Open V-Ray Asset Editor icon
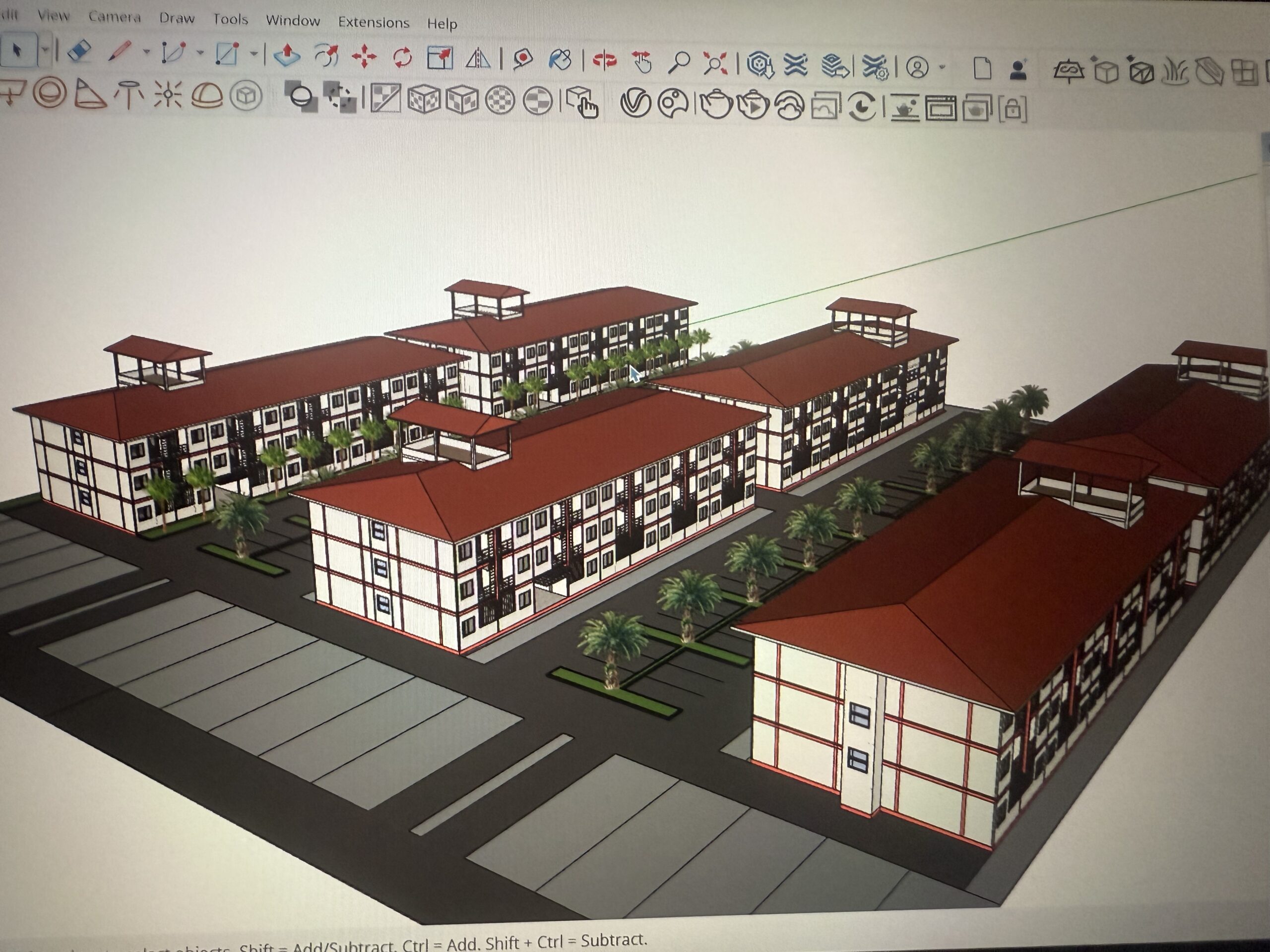The width and height of the screenshot is (1270, 952). (x=635, y=103)
